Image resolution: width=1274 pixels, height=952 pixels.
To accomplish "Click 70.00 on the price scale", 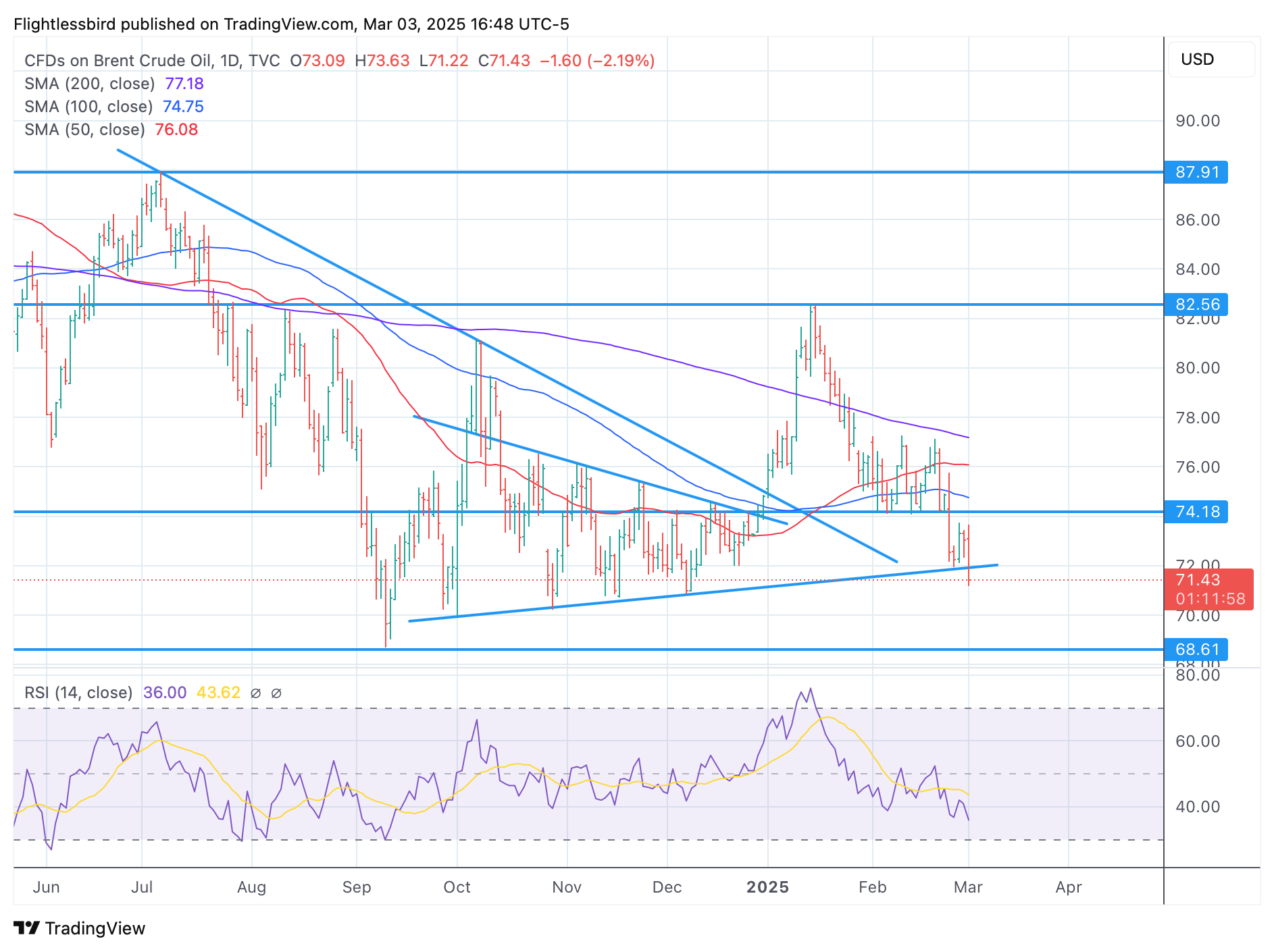I will tap(1198, 616).
